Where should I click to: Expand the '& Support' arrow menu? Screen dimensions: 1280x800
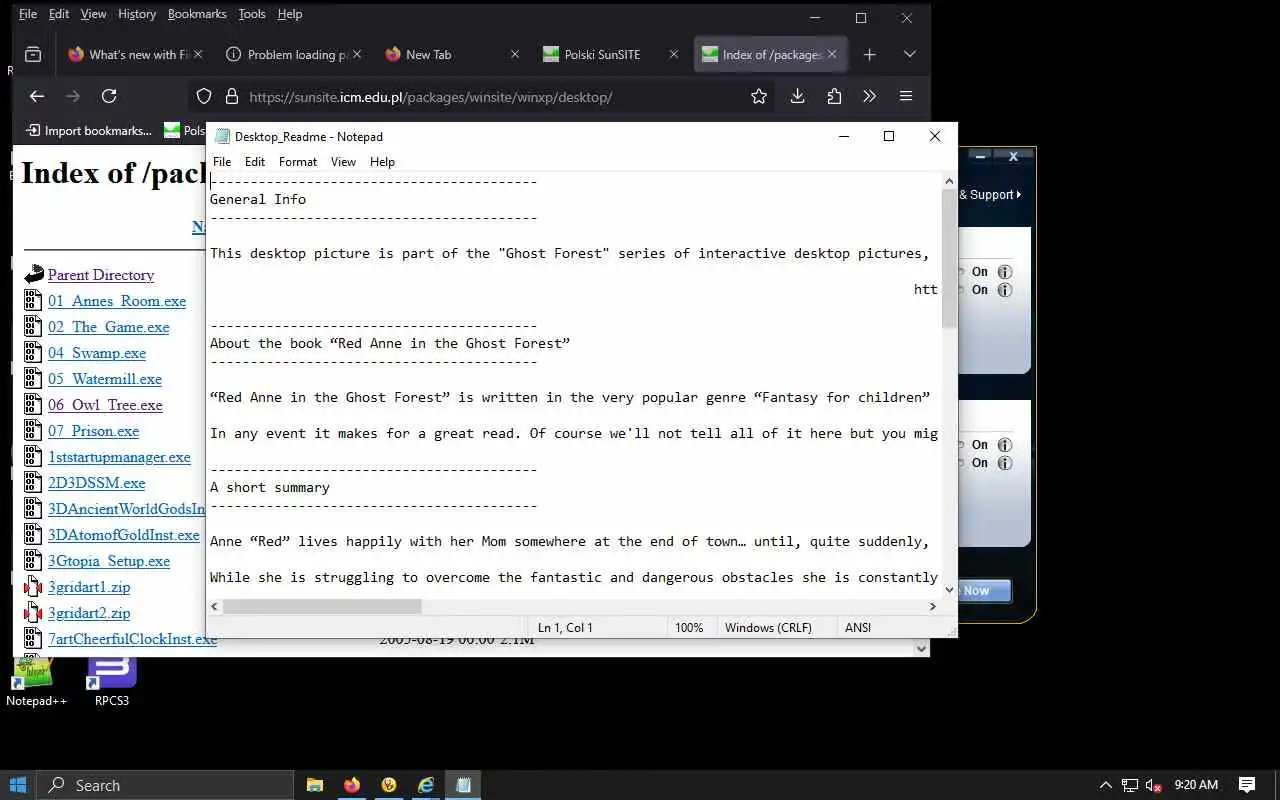[1018, 194]
